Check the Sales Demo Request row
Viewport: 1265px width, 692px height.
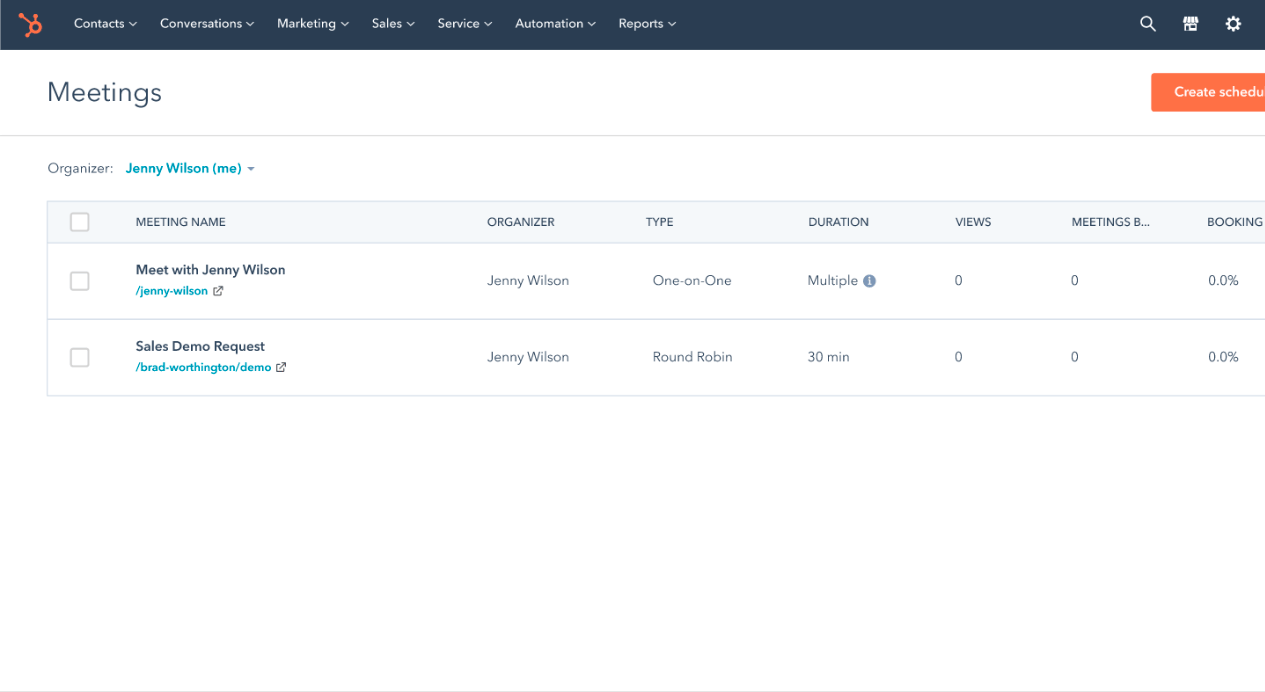pyautogui.click(x=80, y=357)
